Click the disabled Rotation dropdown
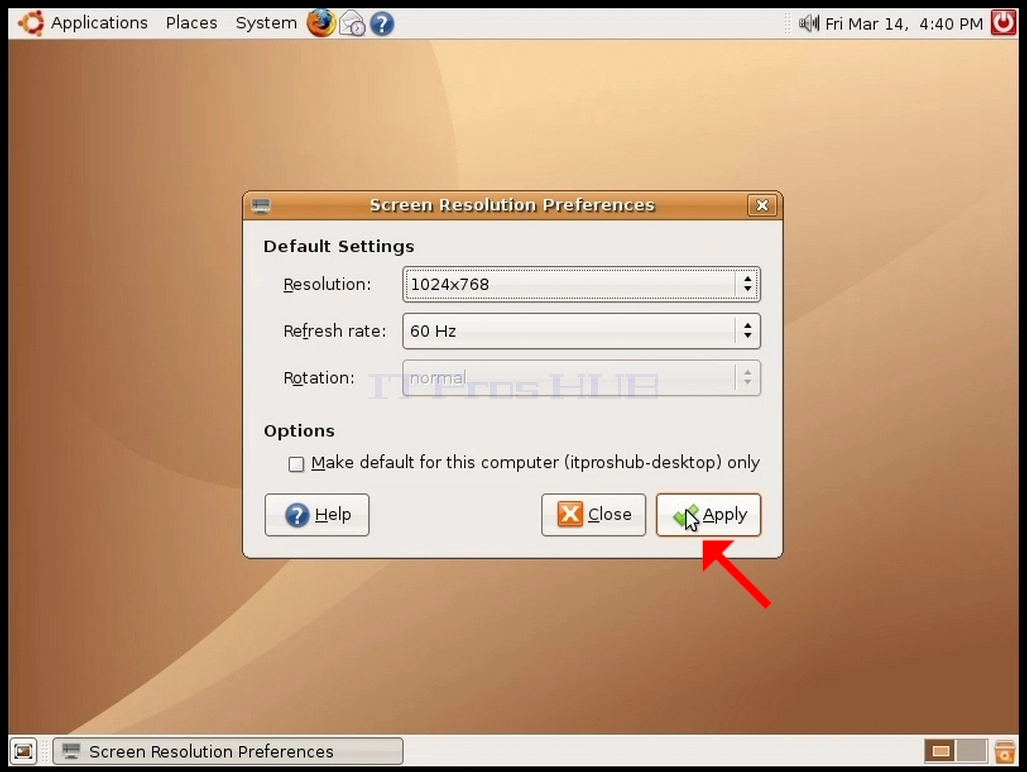Viewport: 1027px width, 772px height. [x=581, y=378]
